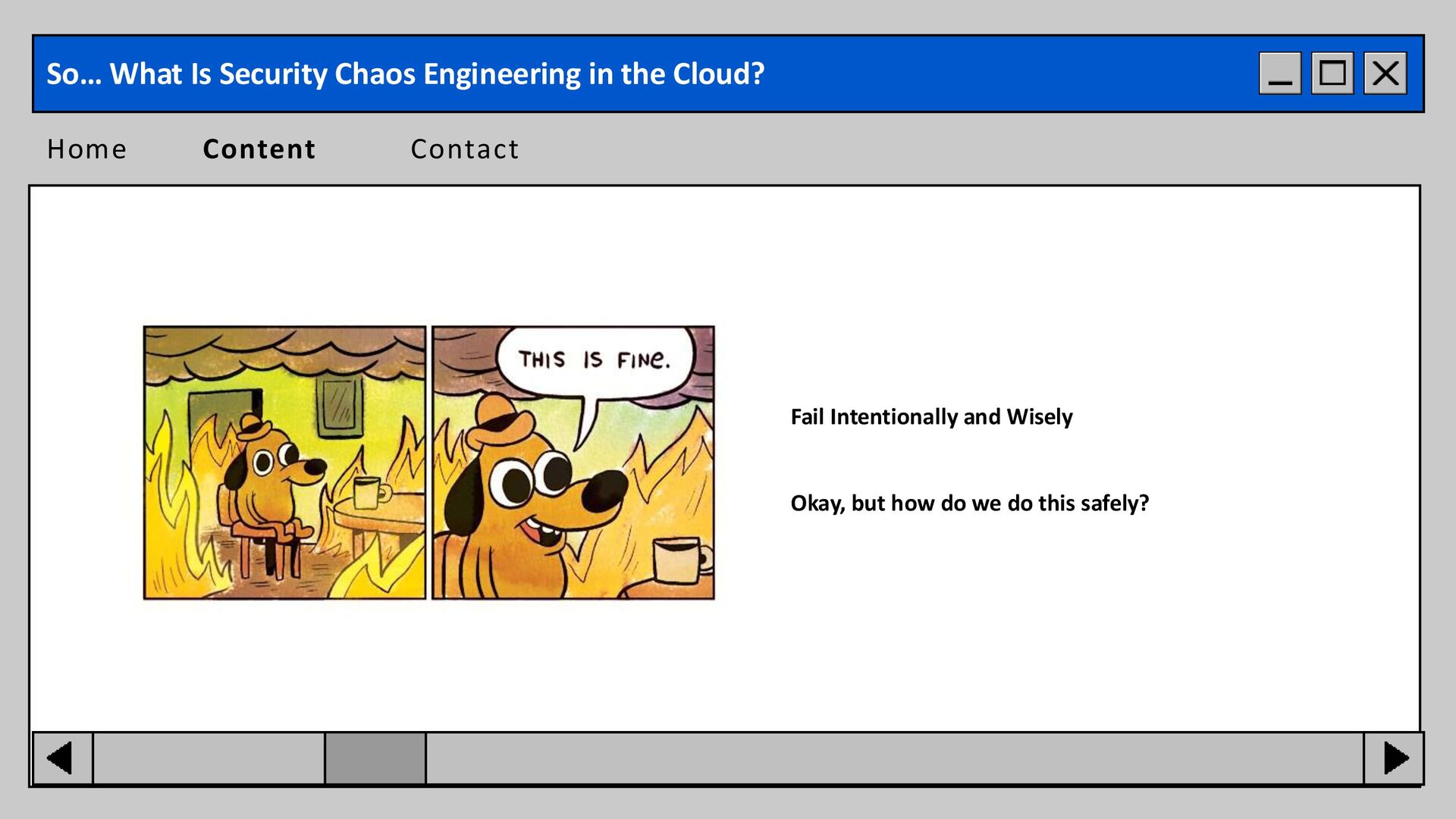
Task: Click the blue title bar heading text
Action: pos(405,74)
